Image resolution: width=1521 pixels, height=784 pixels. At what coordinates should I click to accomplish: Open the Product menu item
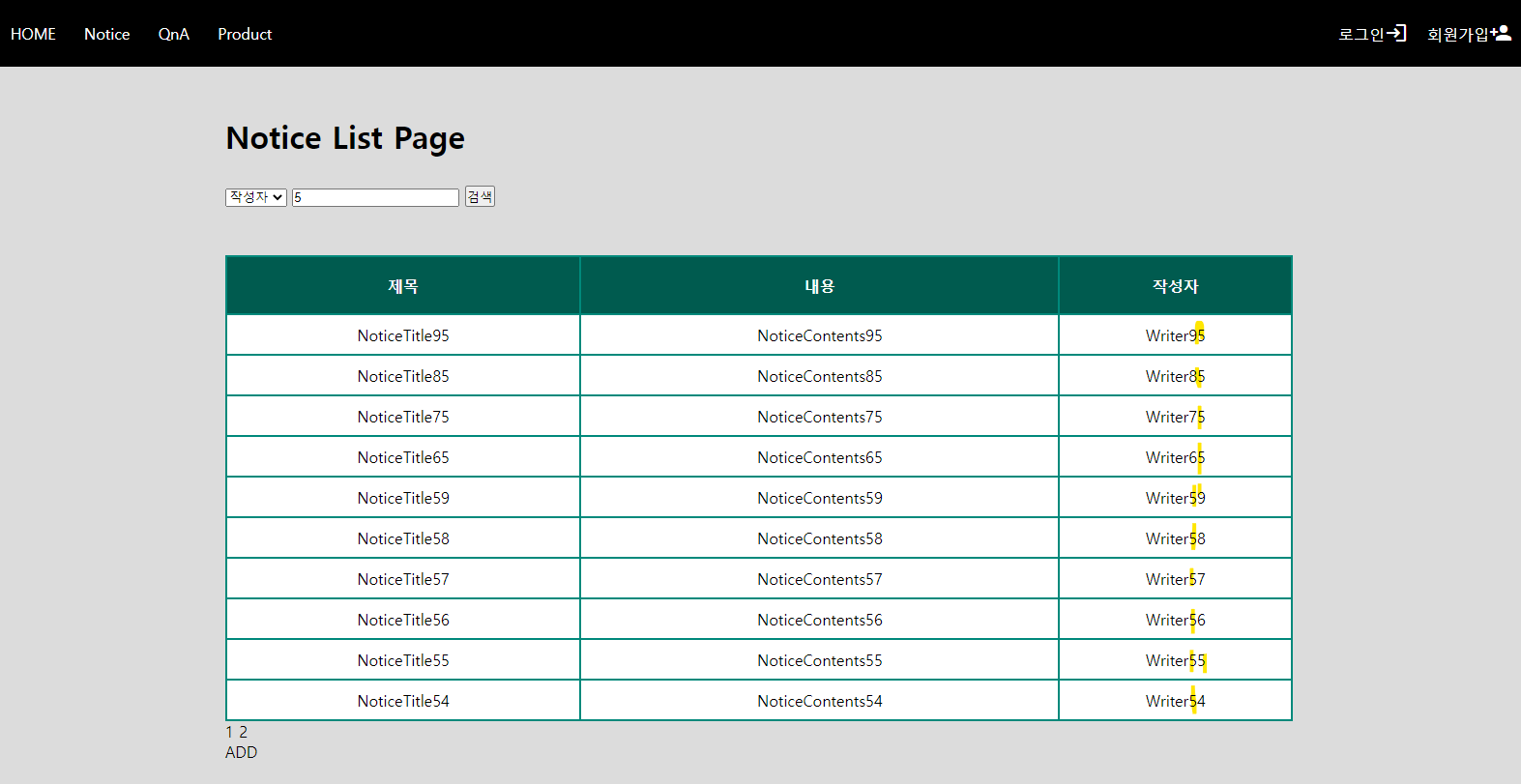(245, 34)
